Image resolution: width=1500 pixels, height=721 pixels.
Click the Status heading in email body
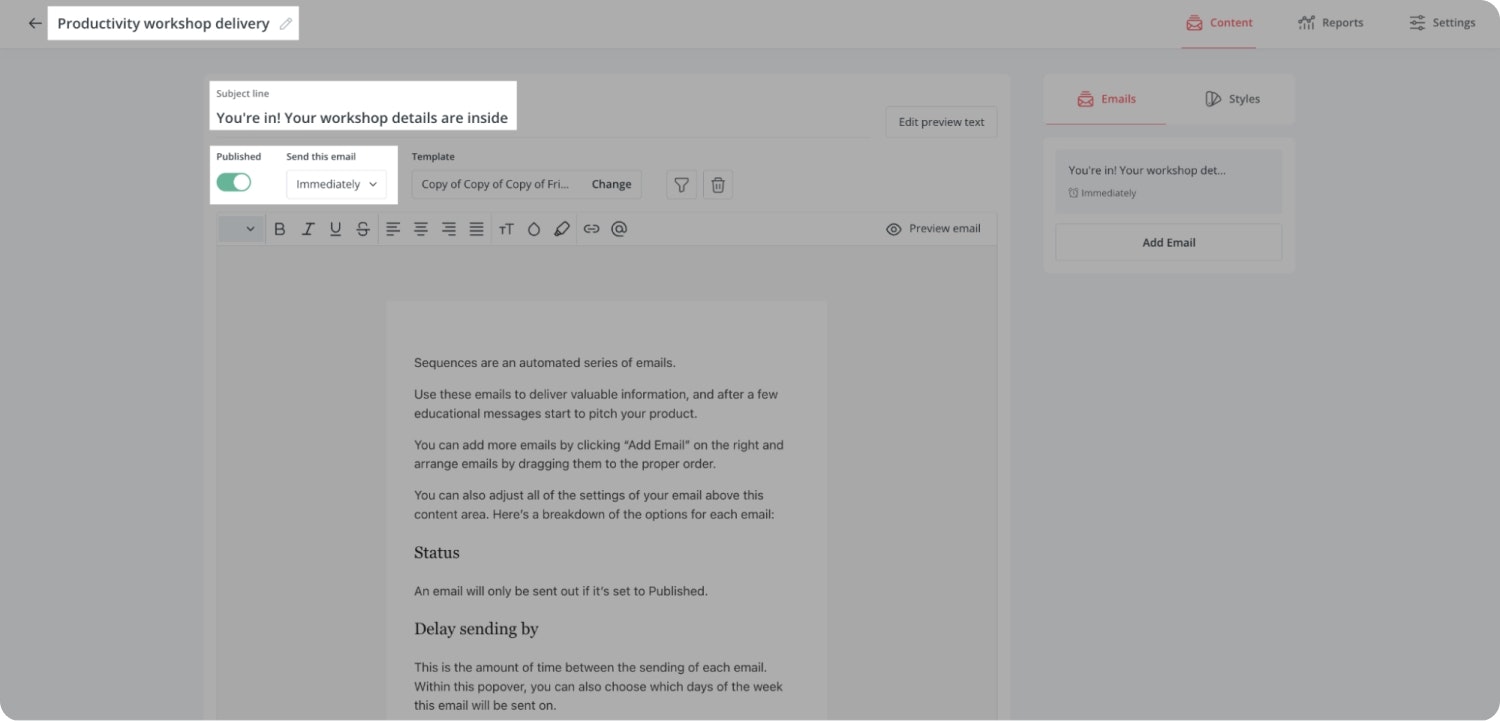[x=437, y=553]
